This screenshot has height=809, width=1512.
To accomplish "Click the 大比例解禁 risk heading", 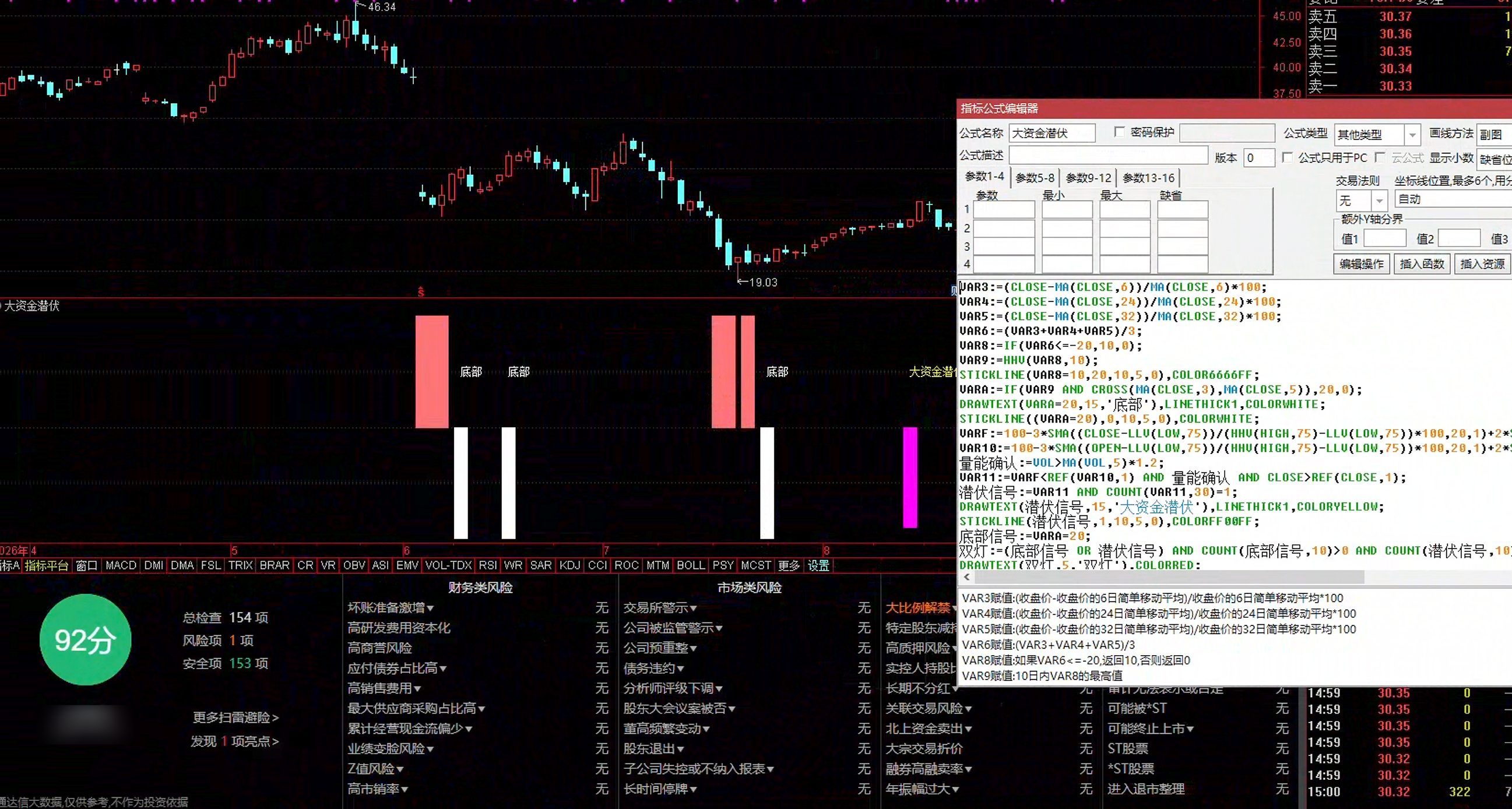I will click(x=917, y=608).
